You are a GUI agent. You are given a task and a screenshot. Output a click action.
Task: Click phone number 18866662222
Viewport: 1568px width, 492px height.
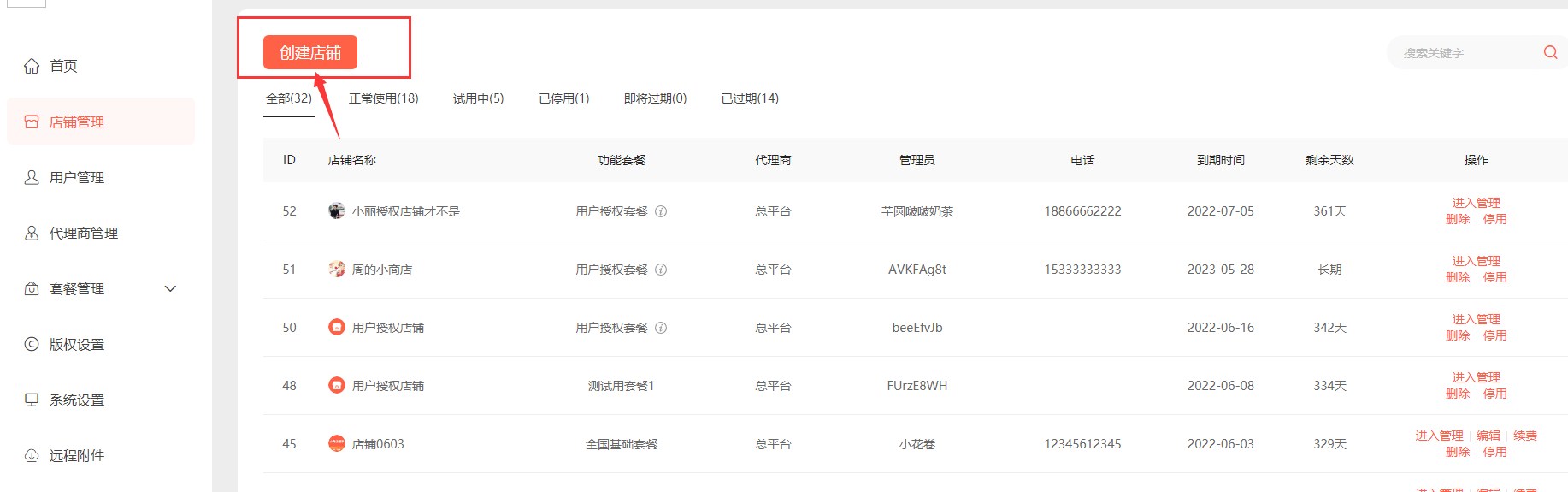tap(1082, 211)
